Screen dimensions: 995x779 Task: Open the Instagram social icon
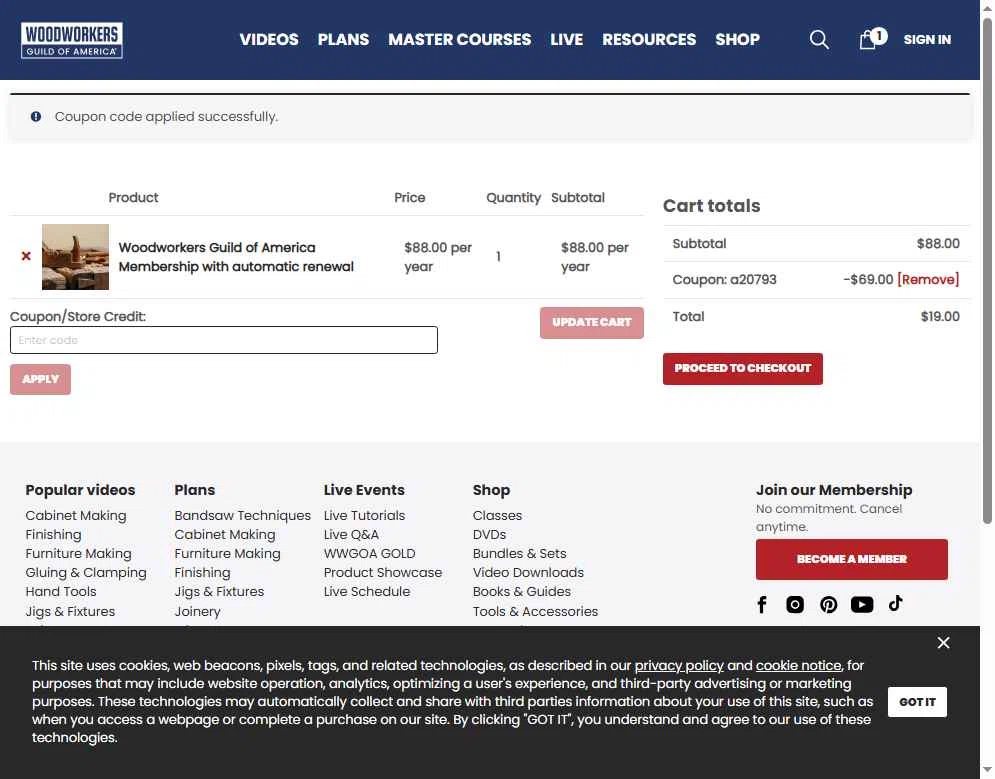click(795, 605)
